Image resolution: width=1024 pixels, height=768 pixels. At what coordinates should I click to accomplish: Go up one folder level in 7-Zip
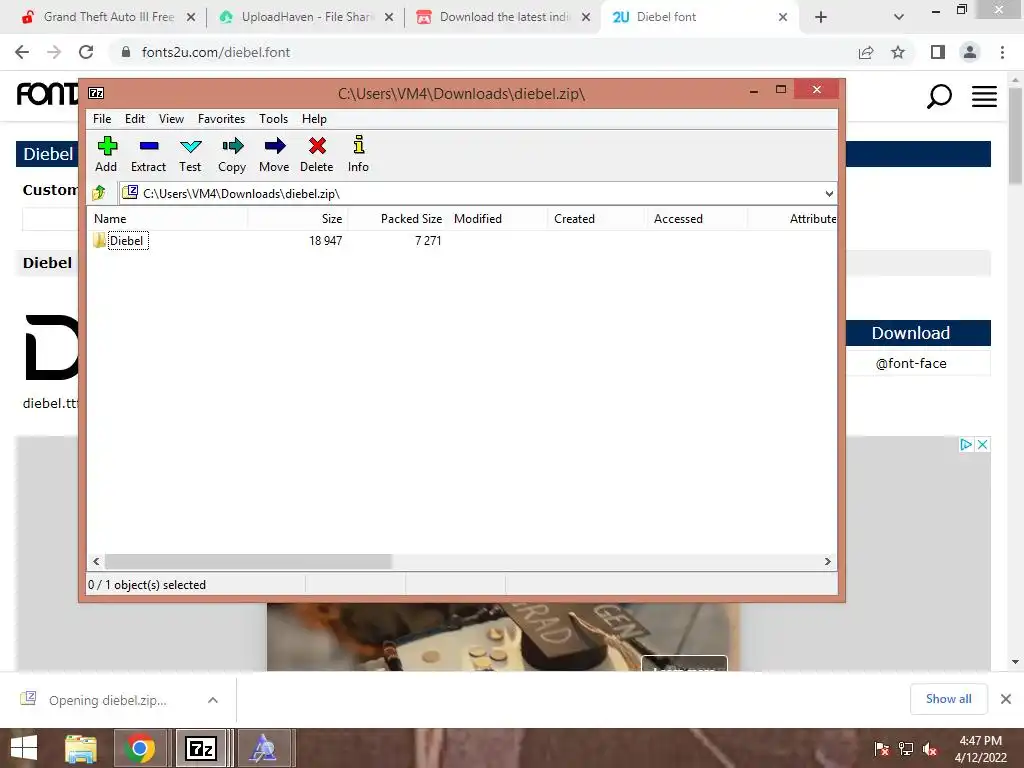(99, 193)
